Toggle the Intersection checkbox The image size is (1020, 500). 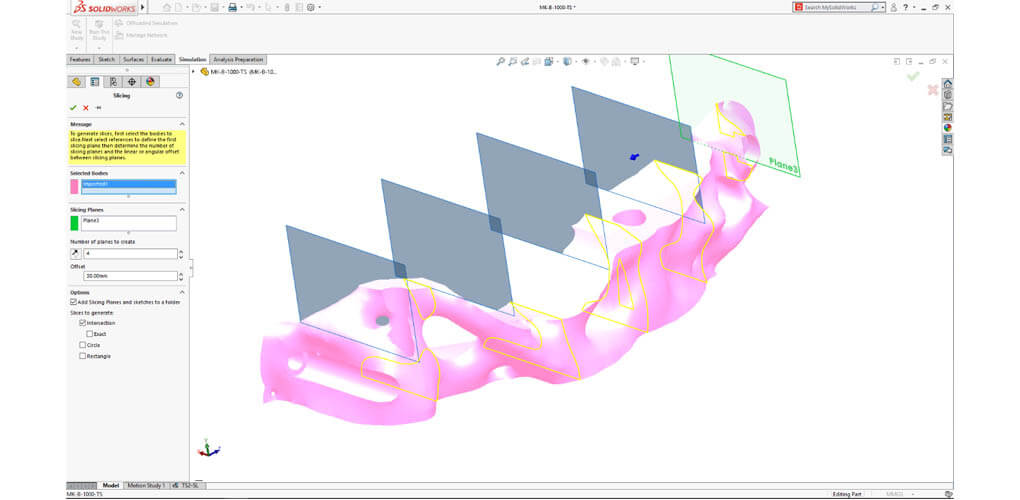point(82,323)
